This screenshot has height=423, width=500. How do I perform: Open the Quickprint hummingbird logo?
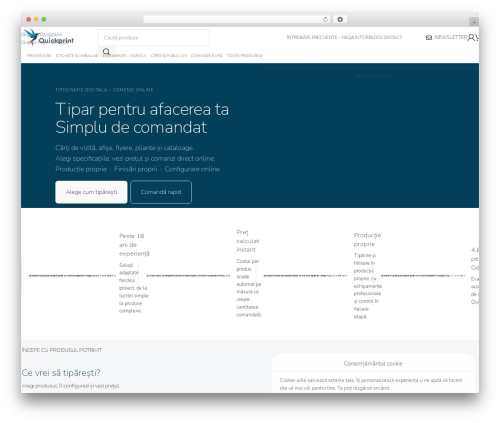[x=48, y=37]
